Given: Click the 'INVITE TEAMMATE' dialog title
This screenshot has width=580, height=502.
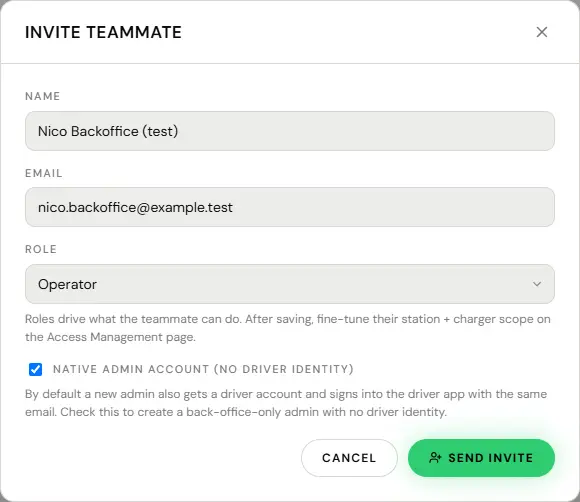Looking at the screenshot, I should (x=103, y=32).
